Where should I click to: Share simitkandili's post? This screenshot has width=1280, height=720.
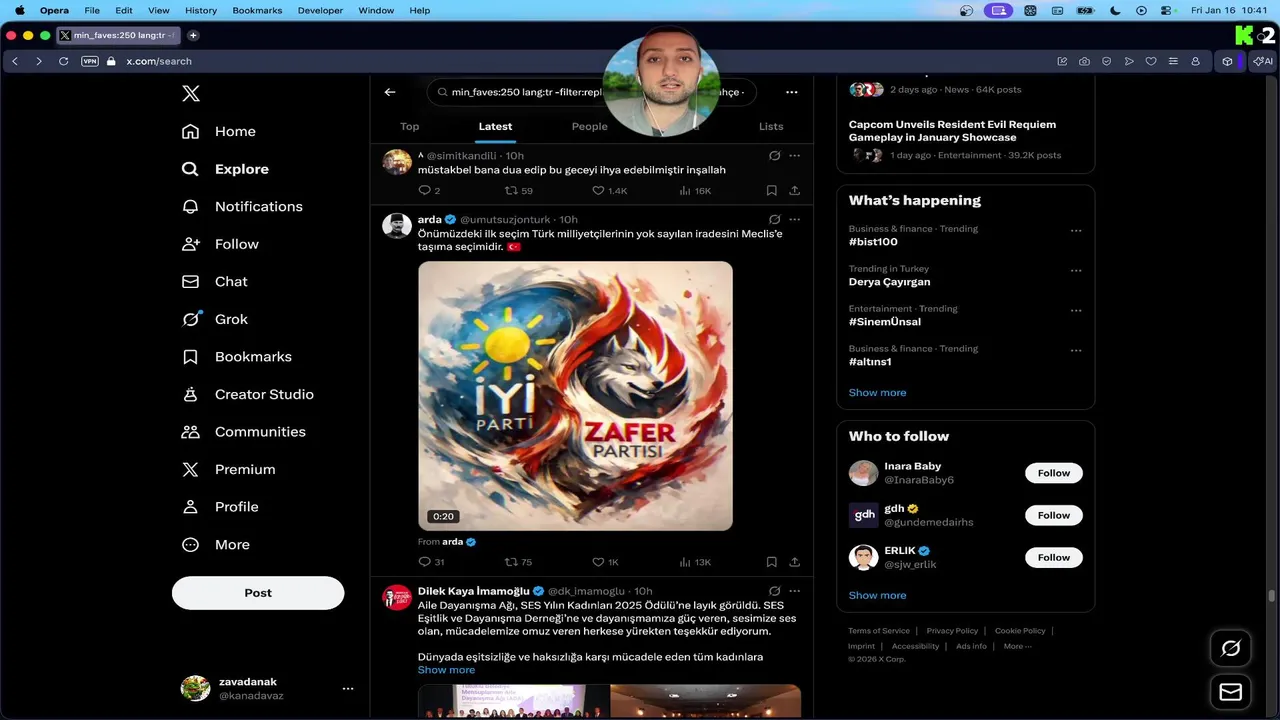point(794,190)
